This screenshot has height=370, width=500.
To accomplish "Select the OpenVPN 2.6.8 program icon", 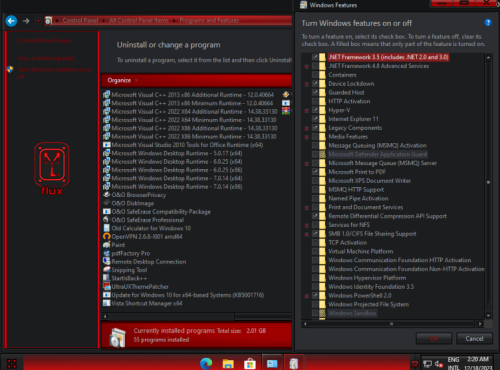I will [x=107, y=236].
